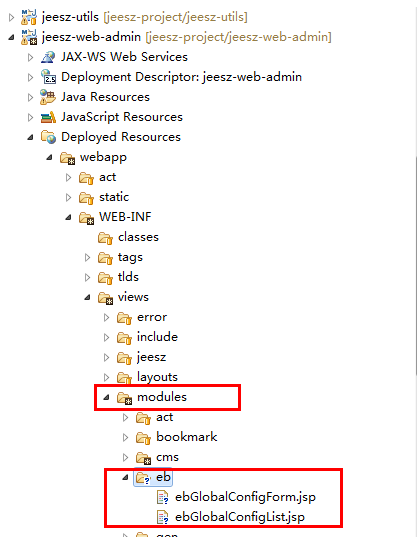Click the Deployment Descriptor icon
417x537 pixels.
point(48,77)
